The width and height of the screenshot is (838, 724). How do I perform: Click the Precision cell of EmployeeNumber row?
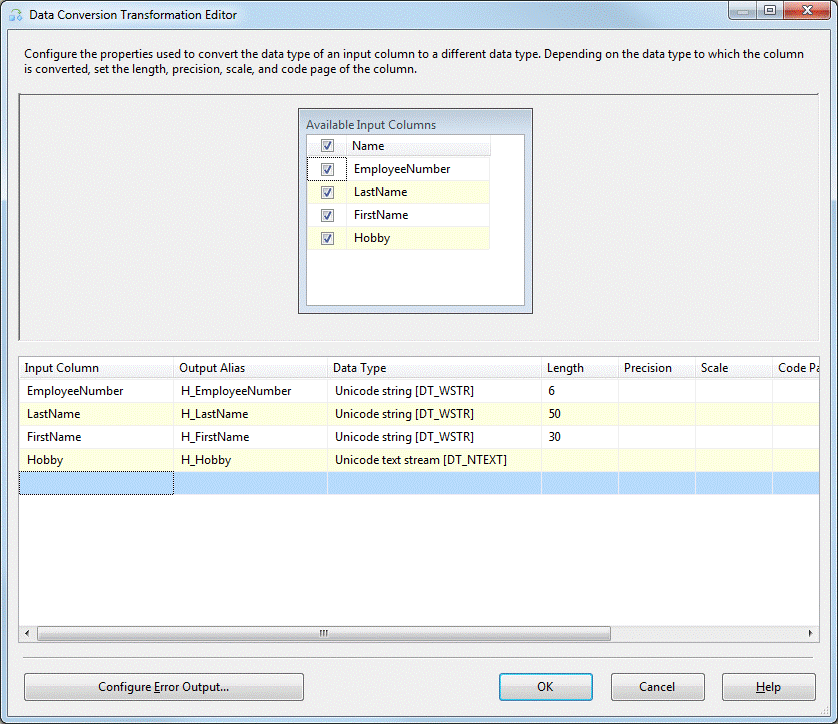point(657,391)
